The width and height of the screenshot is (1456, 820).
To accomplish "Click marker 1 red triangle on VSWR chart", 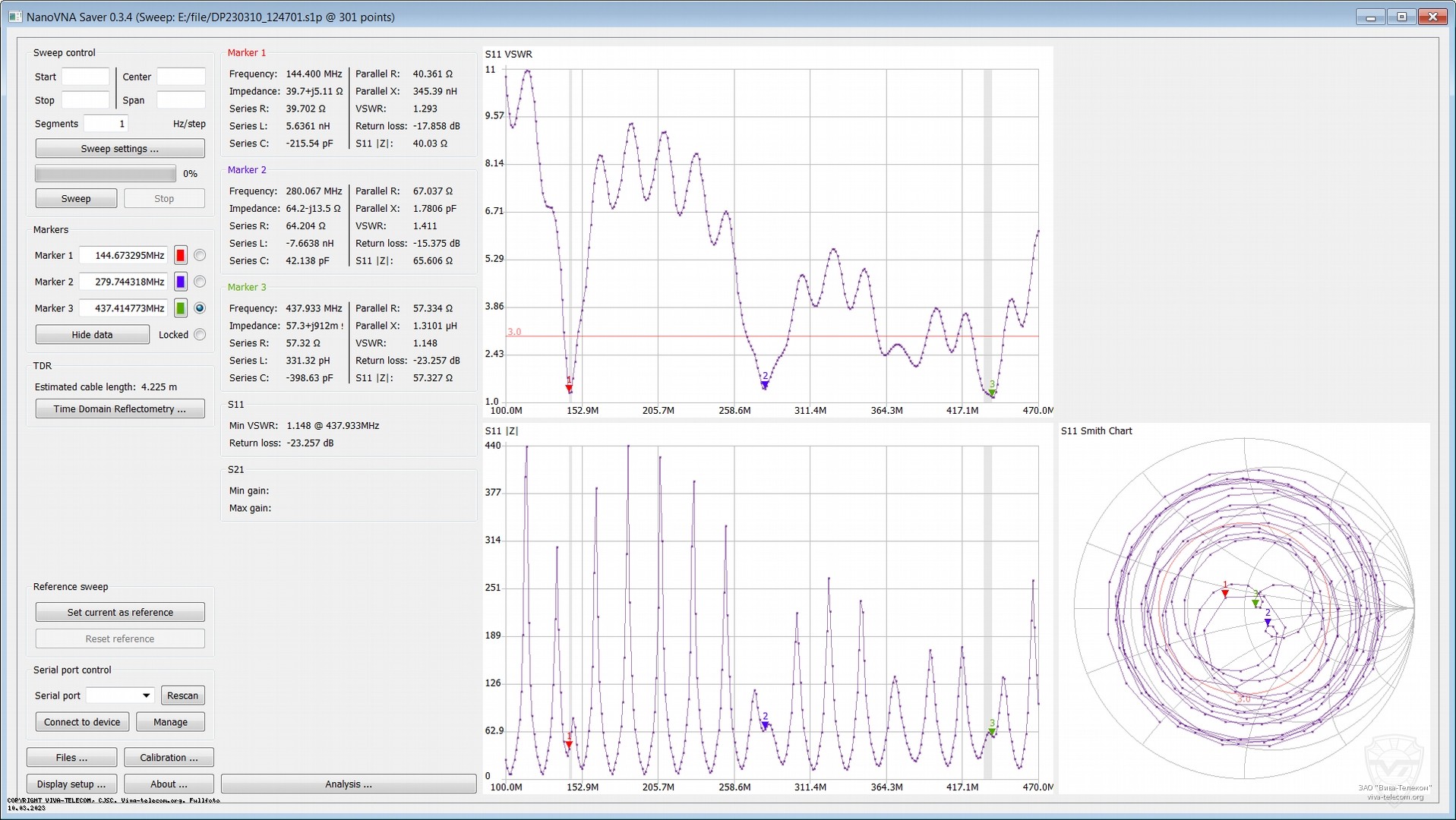I will (x=569, y=389).
